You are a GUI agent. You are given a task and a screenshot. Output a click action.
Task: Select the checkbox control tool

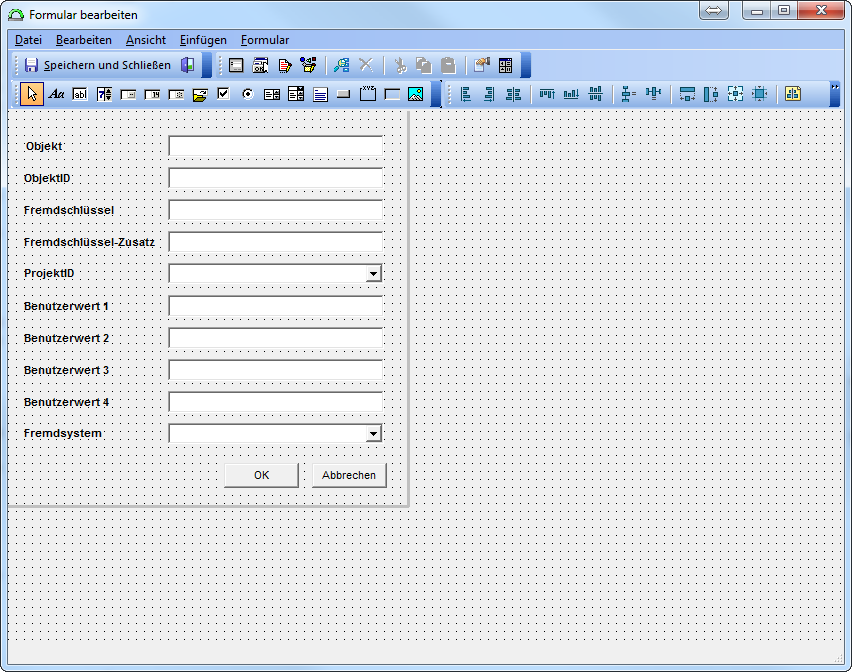click(x=223, y=94)
